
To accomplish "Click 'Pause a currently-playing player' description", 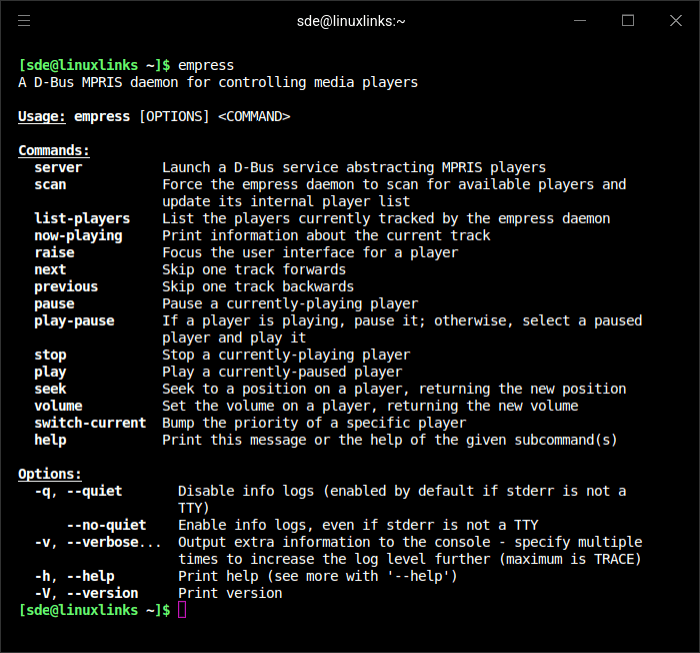I will [290, 304].
